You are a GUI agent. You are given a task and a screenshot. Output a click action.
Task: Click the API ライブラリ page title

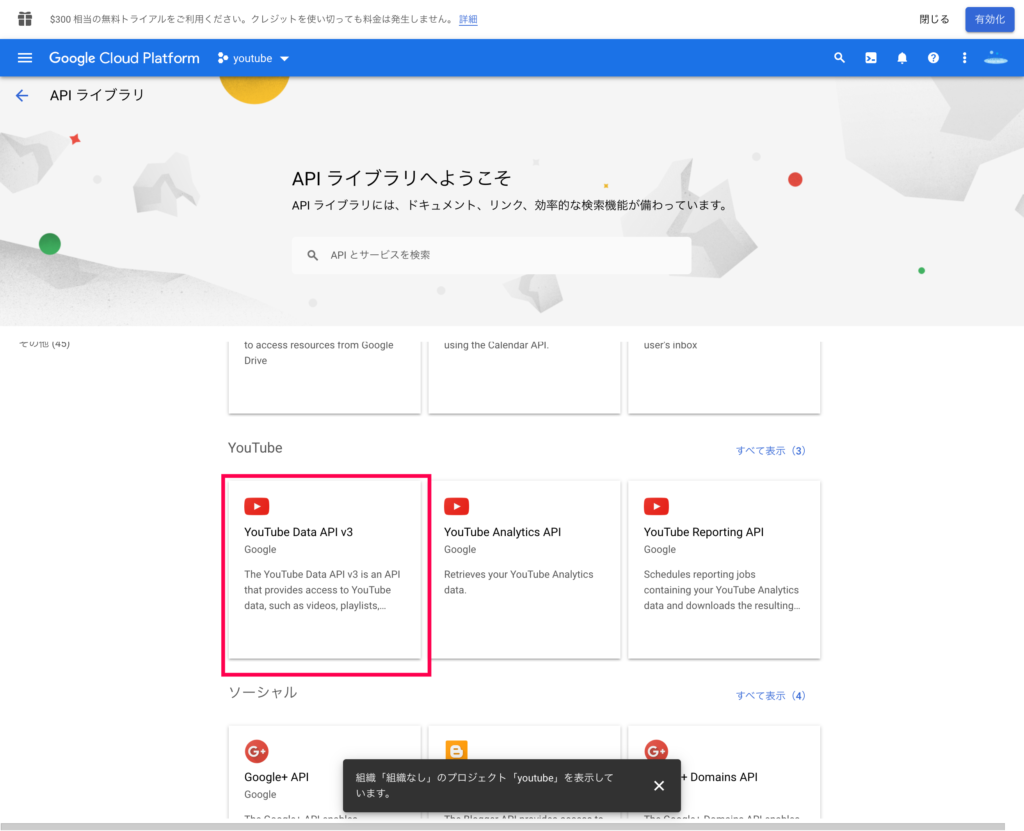(x=97, y=95)
